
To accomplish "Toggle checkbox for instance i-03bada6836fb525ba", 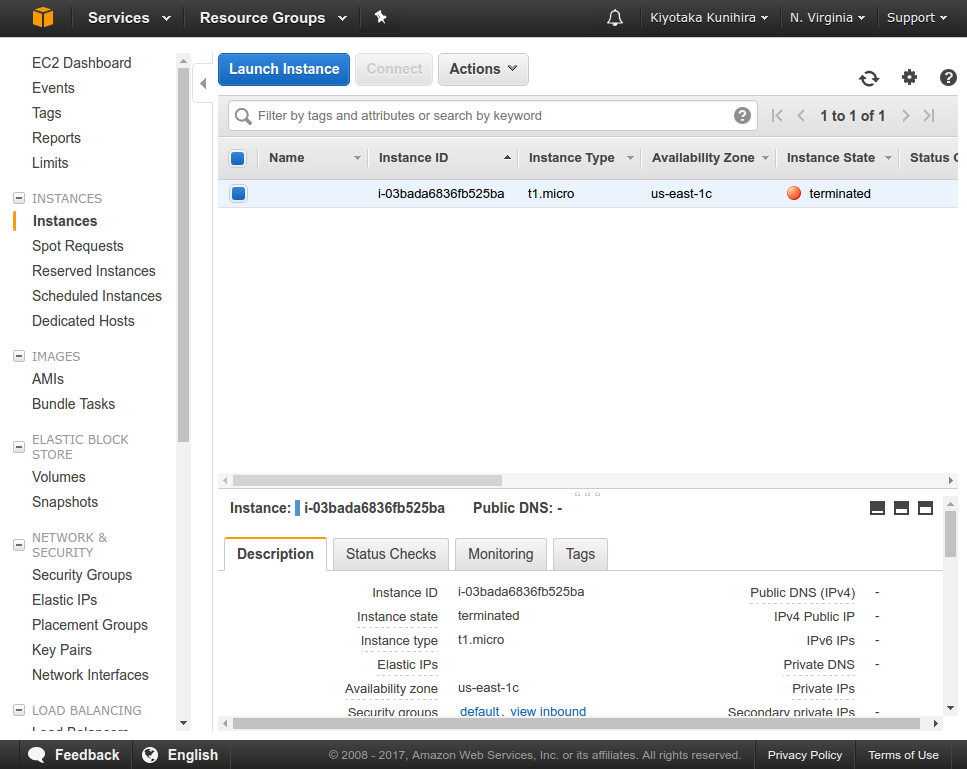I will (238, 194).
